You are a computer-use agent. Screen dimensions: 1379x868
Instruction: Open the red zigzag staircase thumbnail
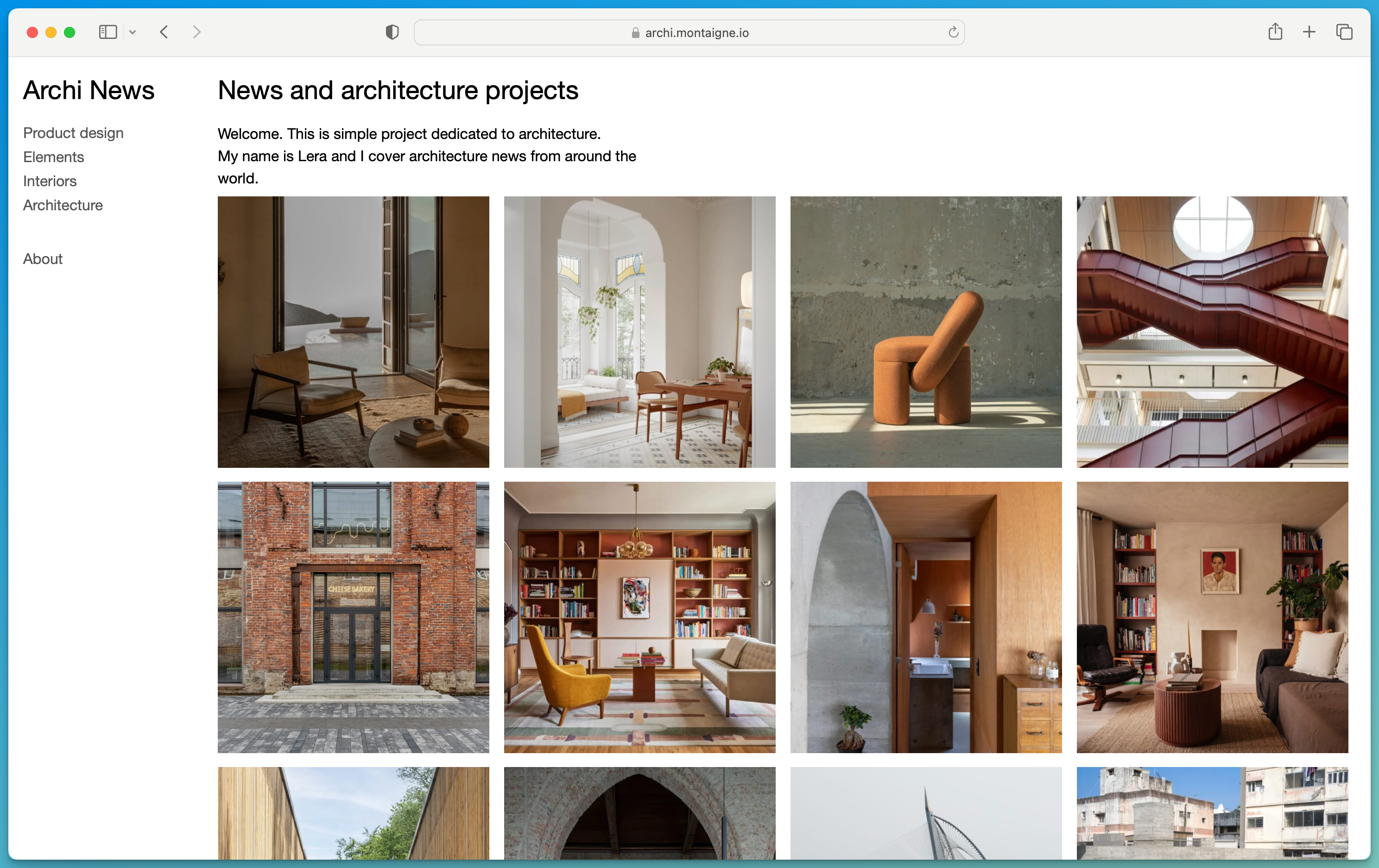point(1212,332)
